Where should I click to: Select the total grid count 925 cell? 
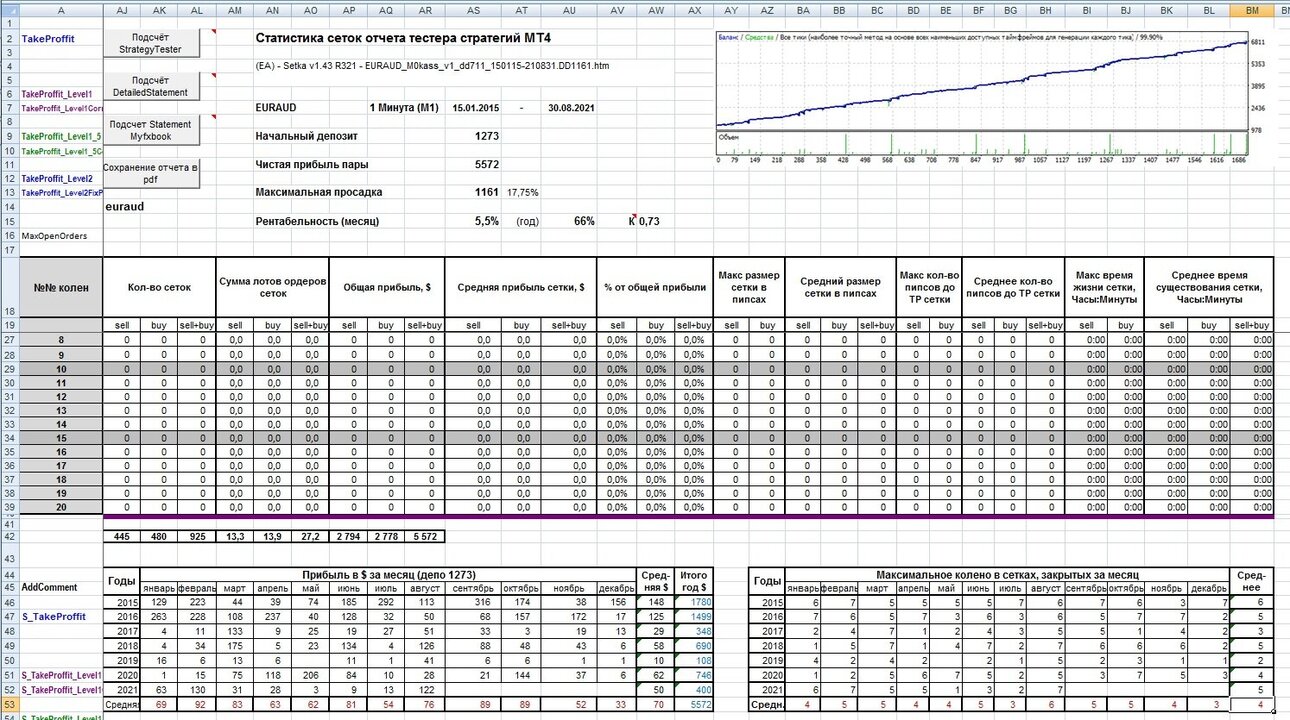pyautogui.click(x=197, y=537)
